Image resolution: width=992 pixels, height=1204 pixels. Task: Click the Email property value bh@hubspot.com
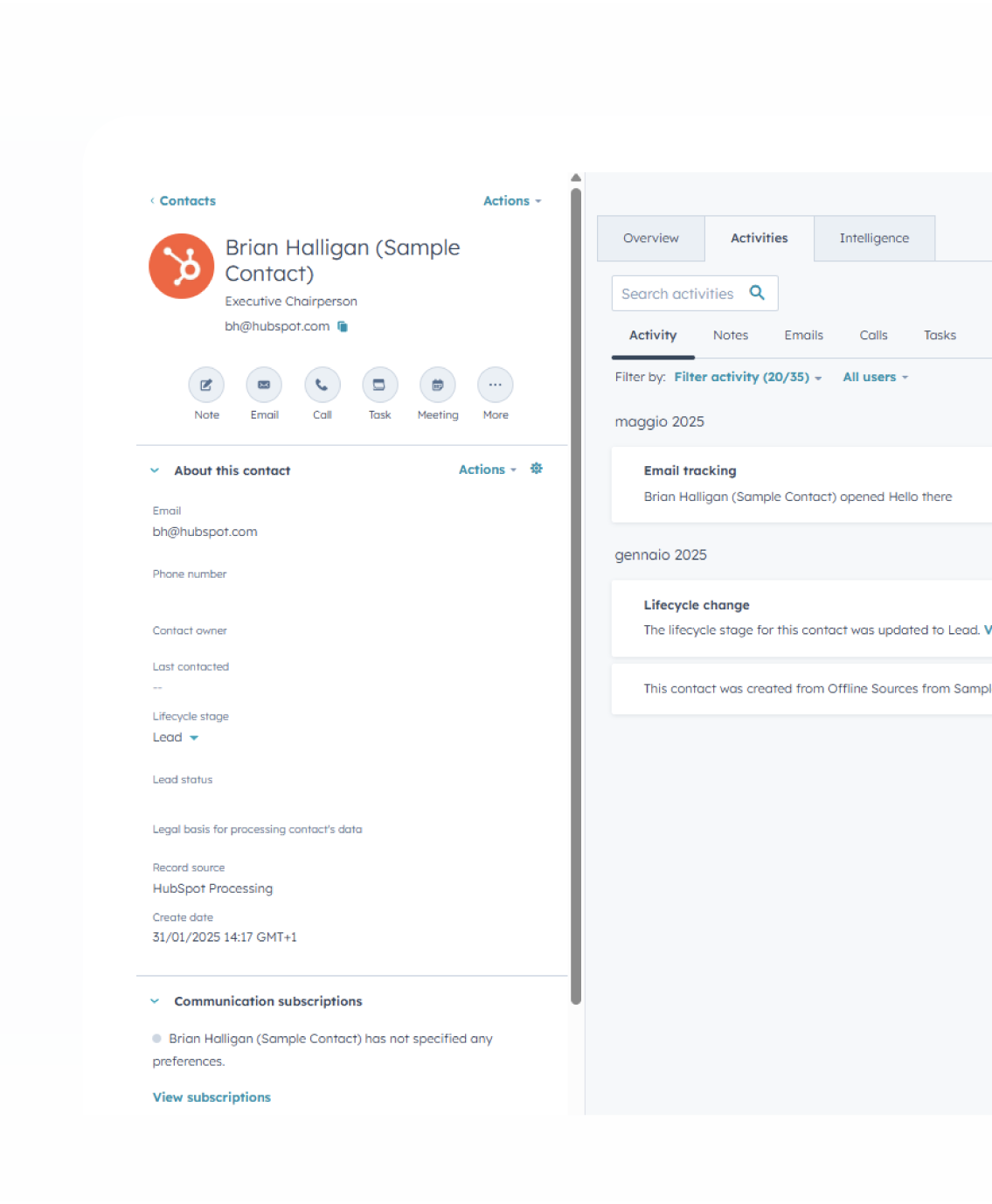tap(205, 532)
